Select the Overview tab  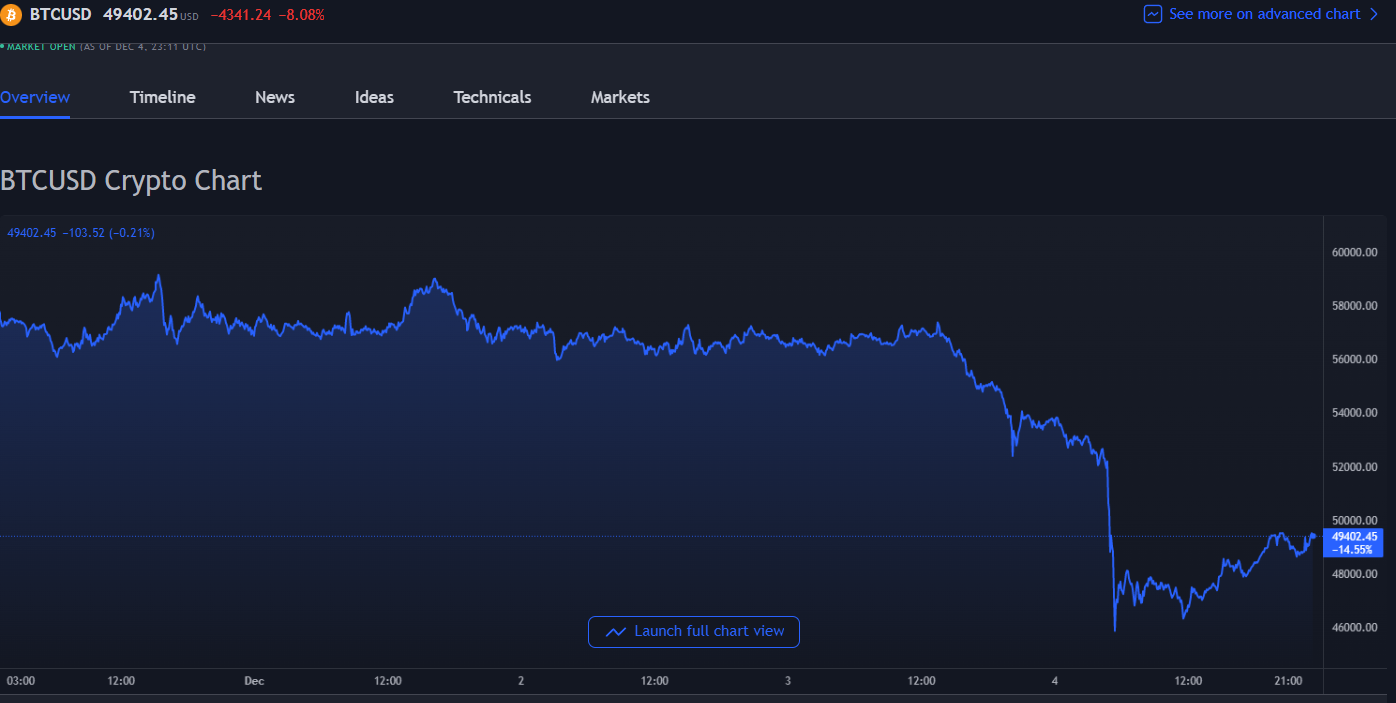35,97
